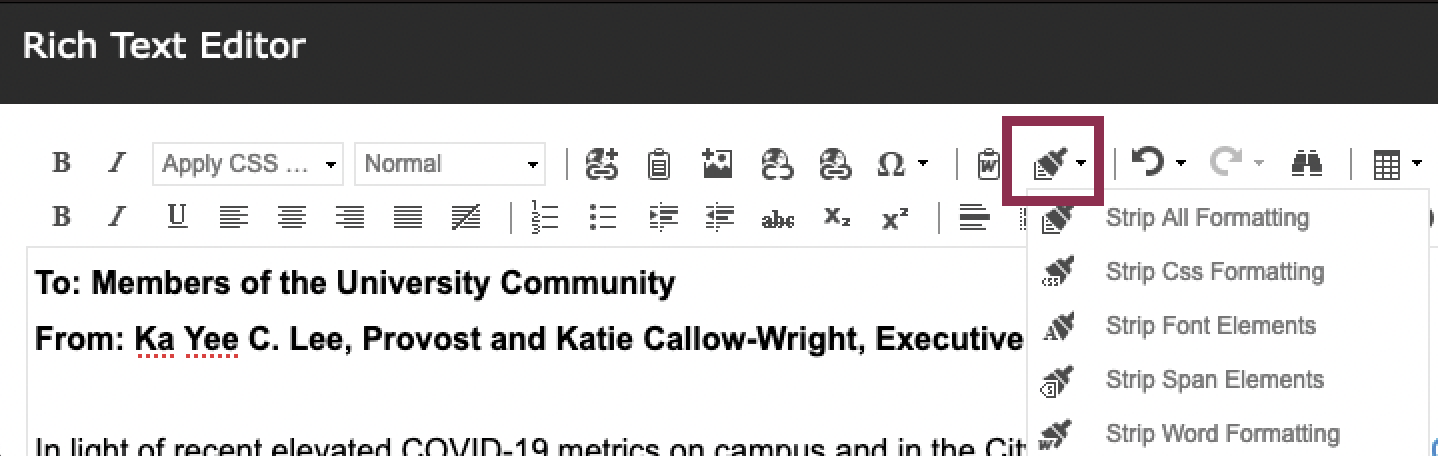Open the table insert dropdown arrow

[1416, 164]
